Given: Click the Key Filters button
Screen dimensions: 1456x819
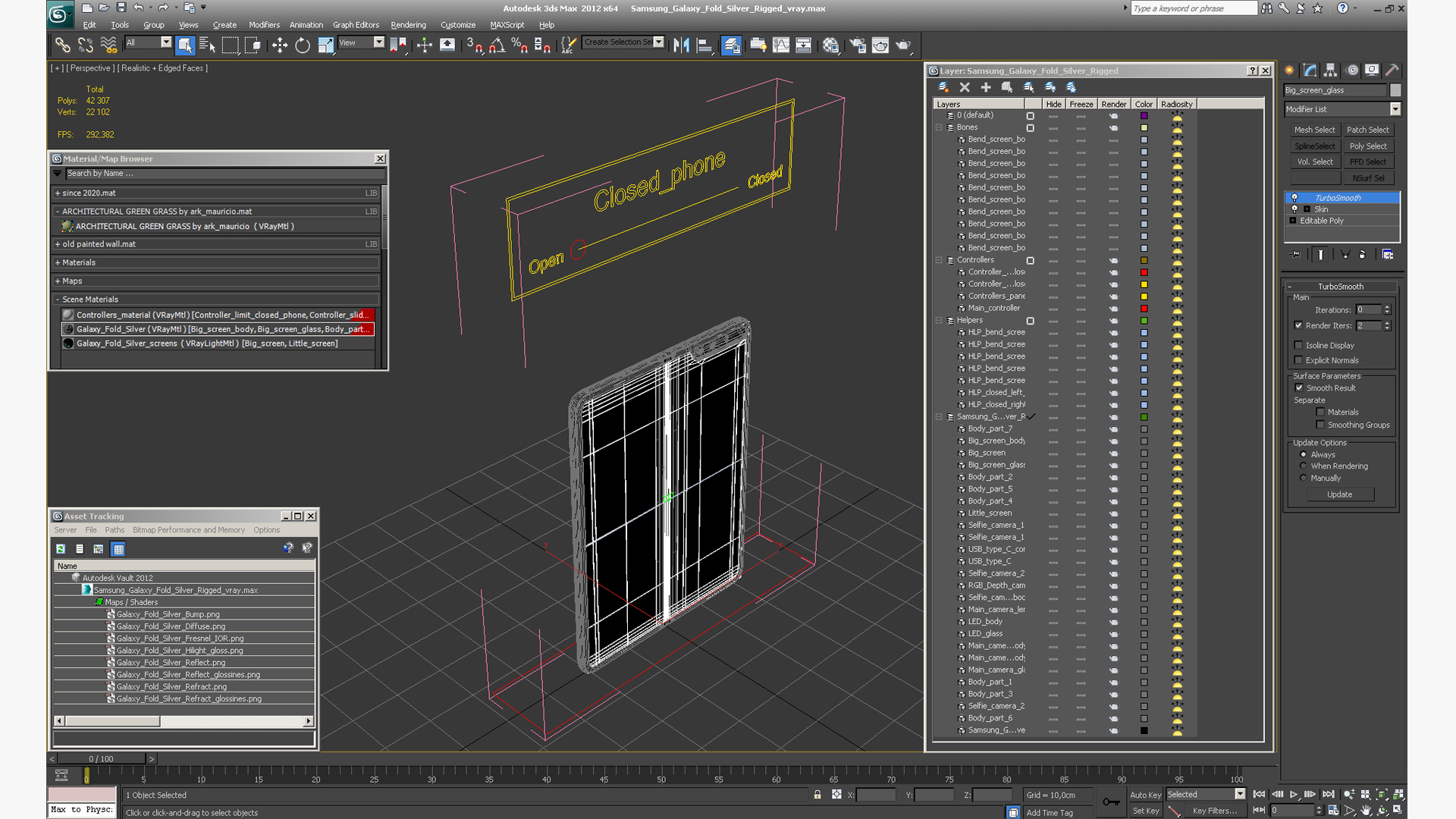Looking at the screenshot, I should point(1213,811).
